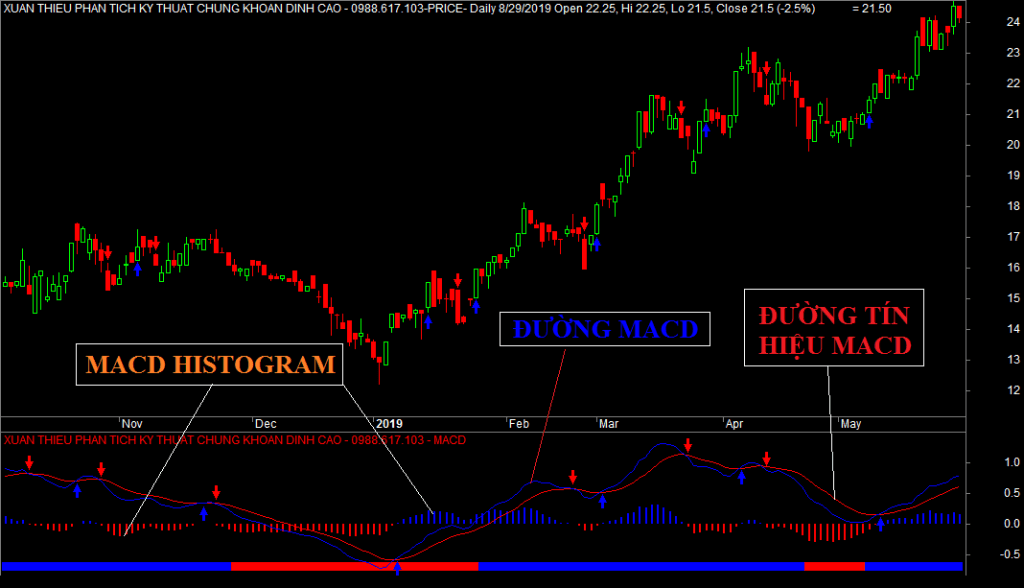1024x588 pixels.
Task: Select the Nov month marker on the time axis
Action: (x=132, y=424)
